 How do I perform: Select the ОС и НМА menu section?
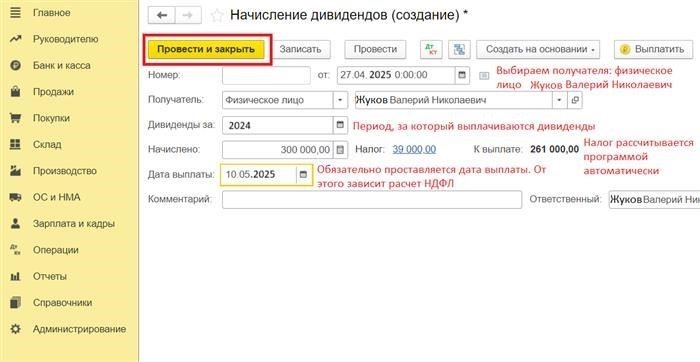coord(57,197)
